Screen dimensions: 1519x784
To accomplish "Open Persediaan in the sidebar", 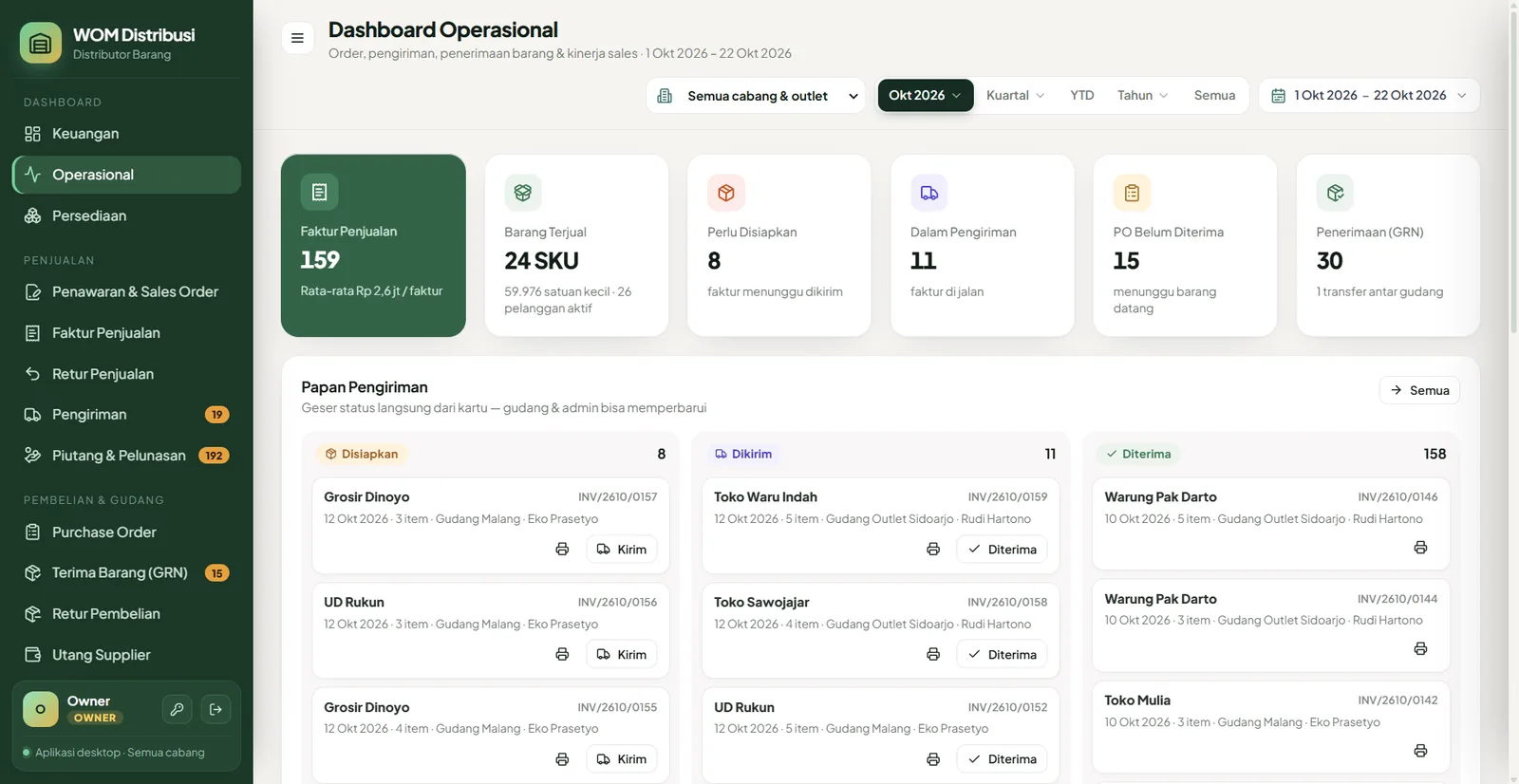I will pyautogui.click(x=126, y=215).
